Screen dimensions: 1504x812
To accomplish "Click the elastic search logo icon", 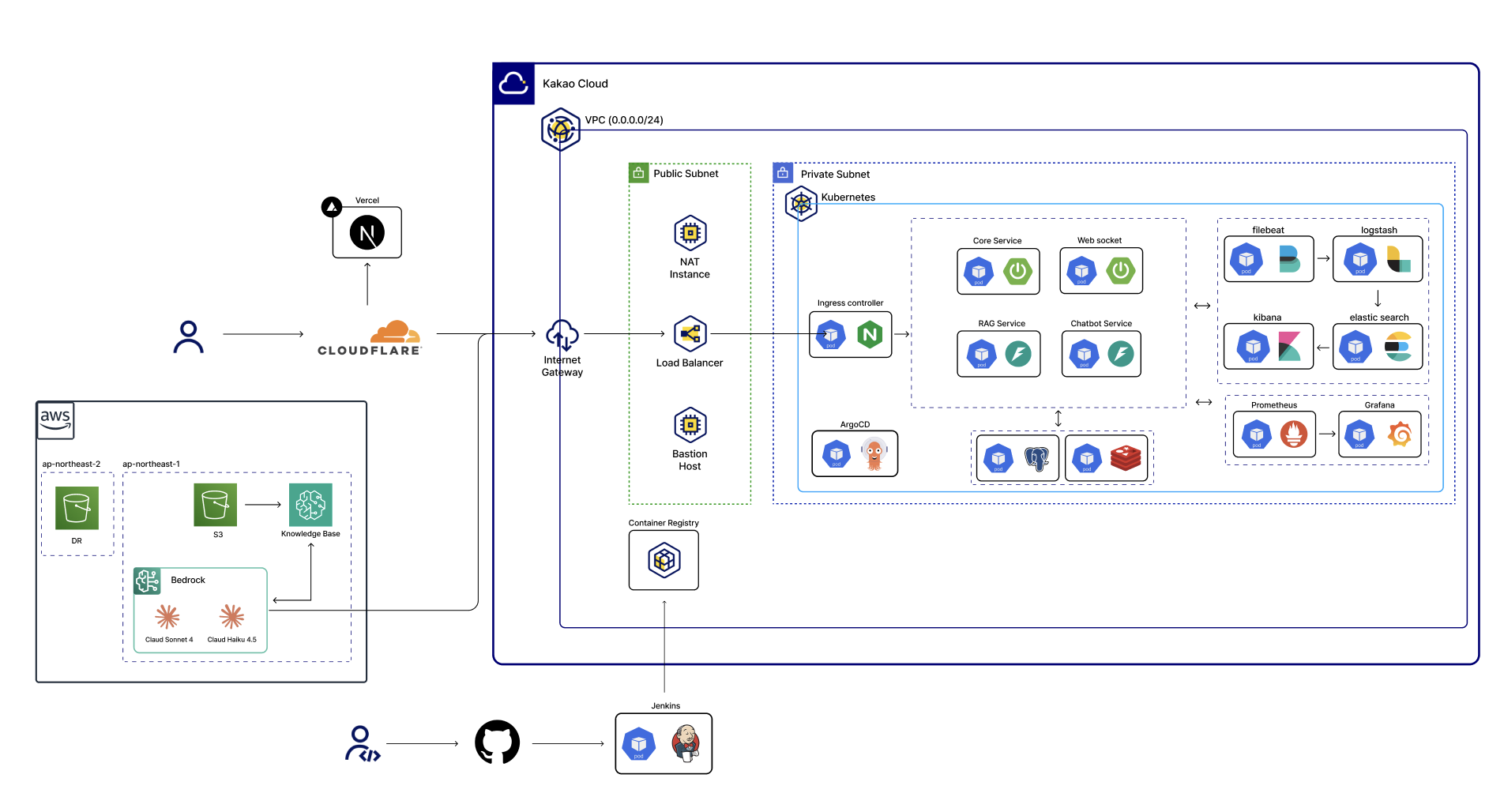I will coord(1398,347).
